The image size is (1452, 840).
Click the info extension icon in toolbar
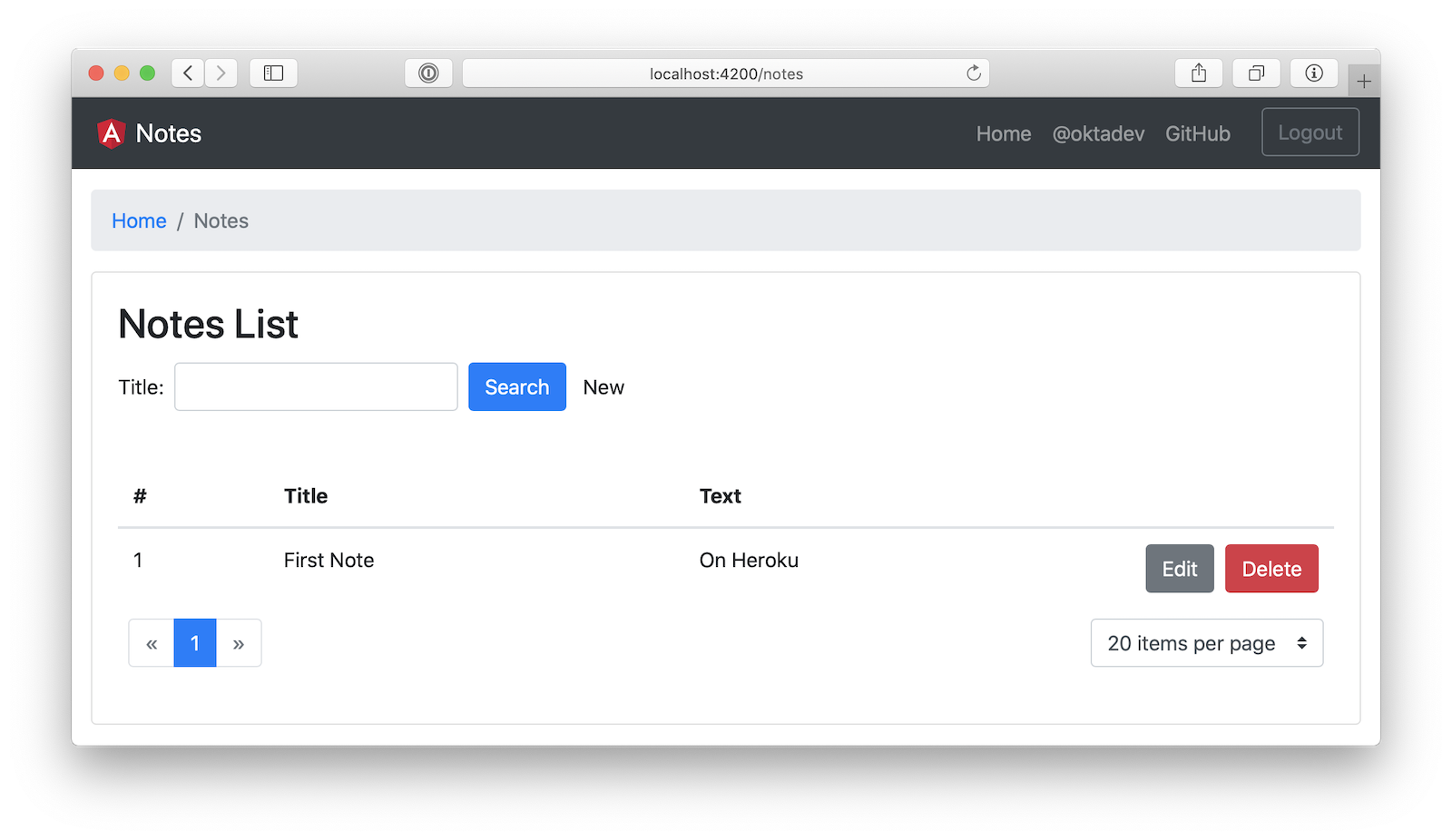[1313, 73]
